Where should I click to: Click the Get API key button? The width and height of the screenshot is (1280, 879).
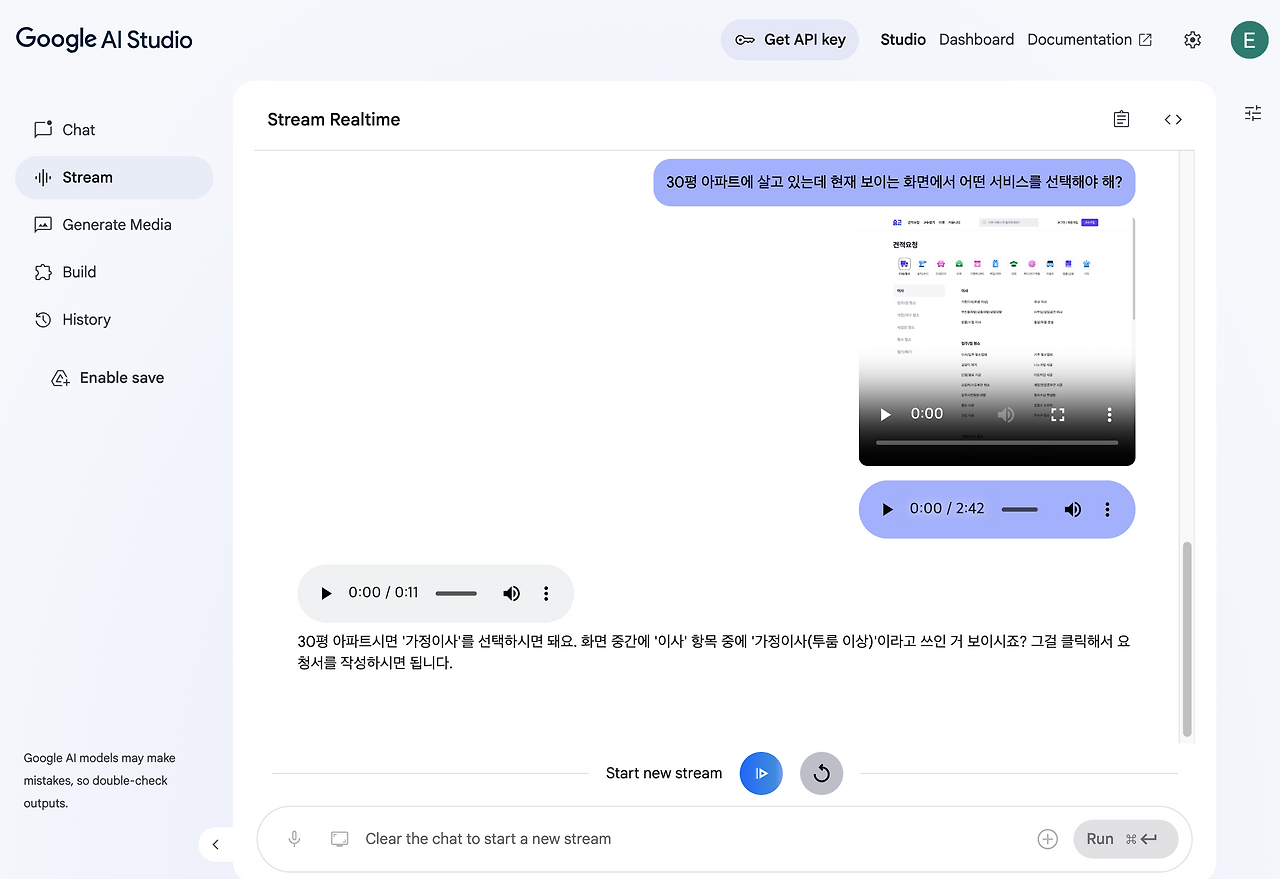click(x=790, y=40)
